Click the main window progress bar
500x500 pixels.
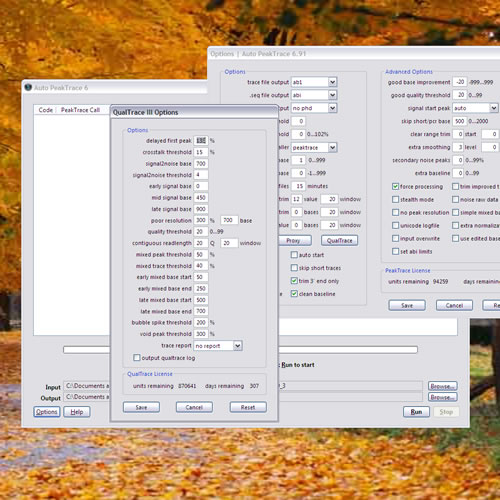pyautogui.click(x=240, y=349)
